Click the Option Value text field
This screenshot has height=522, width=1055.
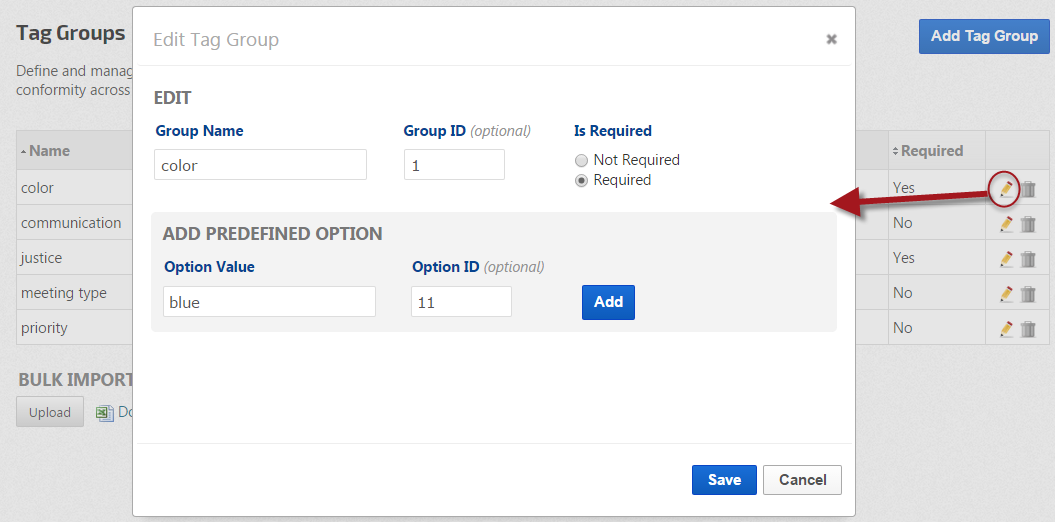point(269,302)
